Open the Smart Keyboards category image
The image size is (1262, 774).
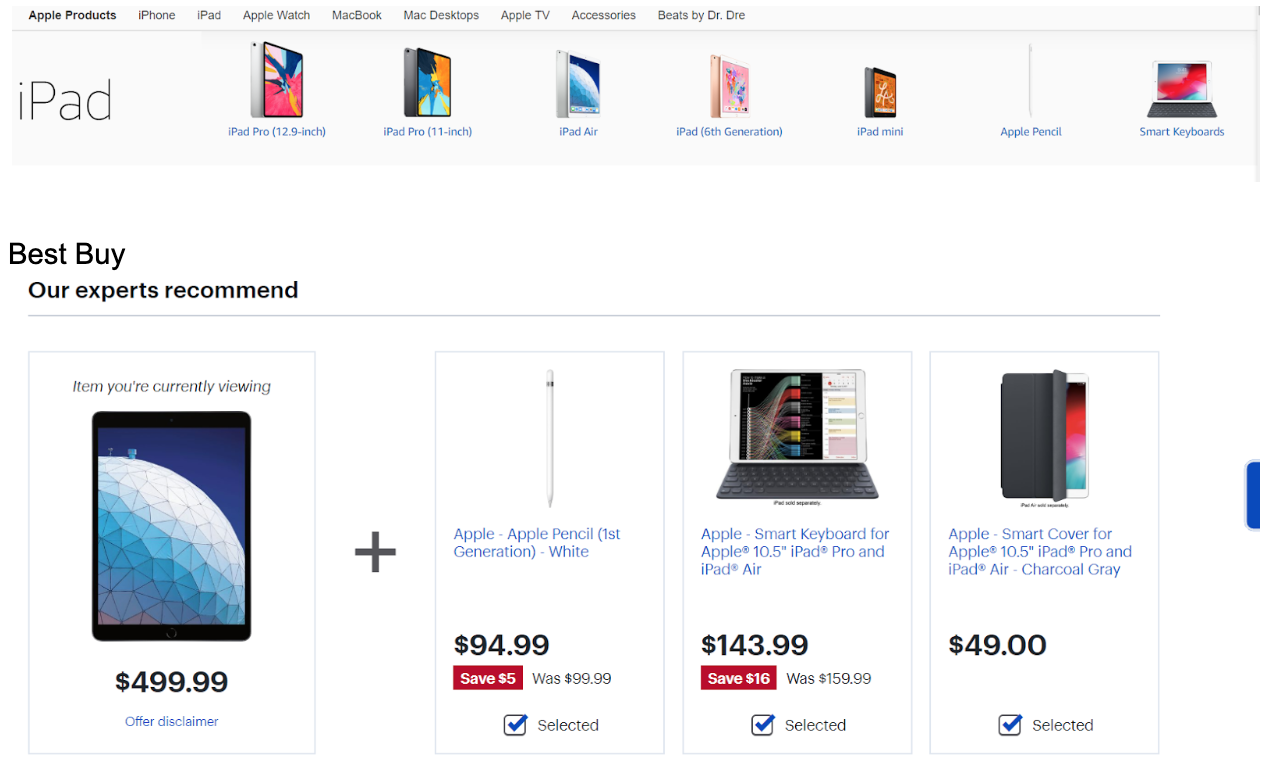click(x=1182, y=90)
